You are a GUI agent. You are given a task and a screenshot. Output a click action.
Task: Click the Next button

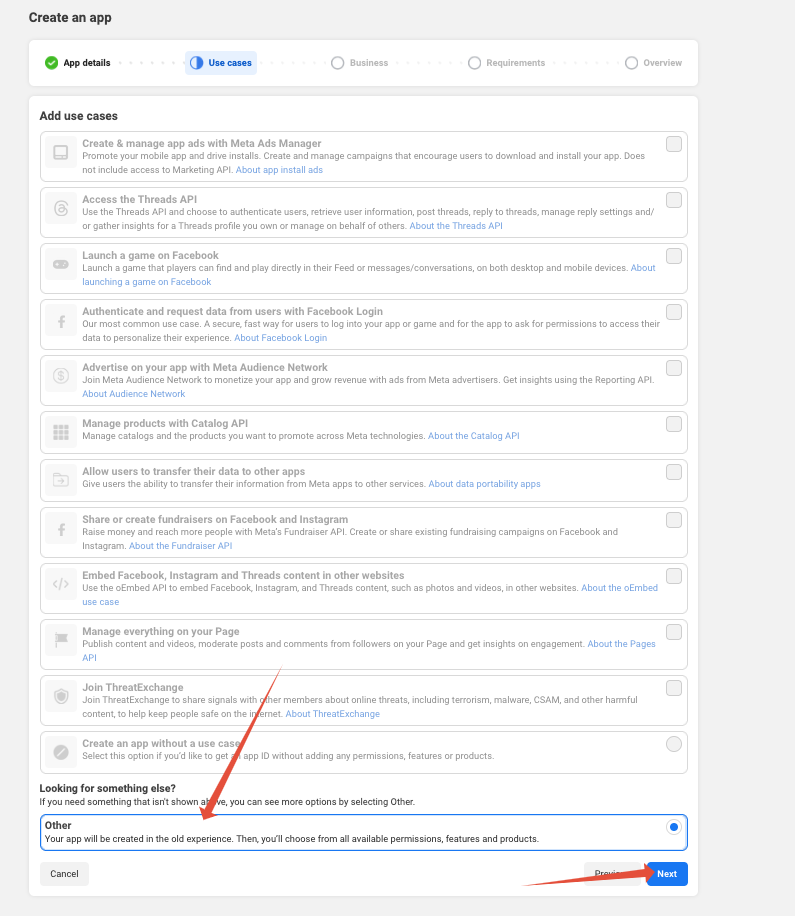[x=667, y=874]
